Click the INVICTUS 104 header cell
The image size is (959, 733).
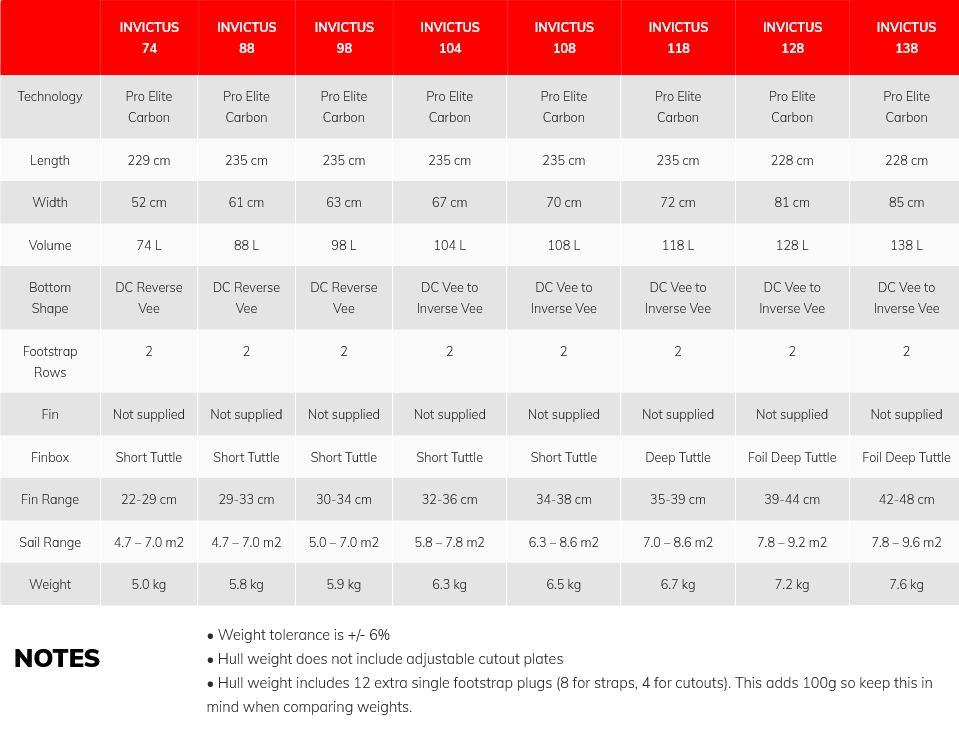point(450,37)
